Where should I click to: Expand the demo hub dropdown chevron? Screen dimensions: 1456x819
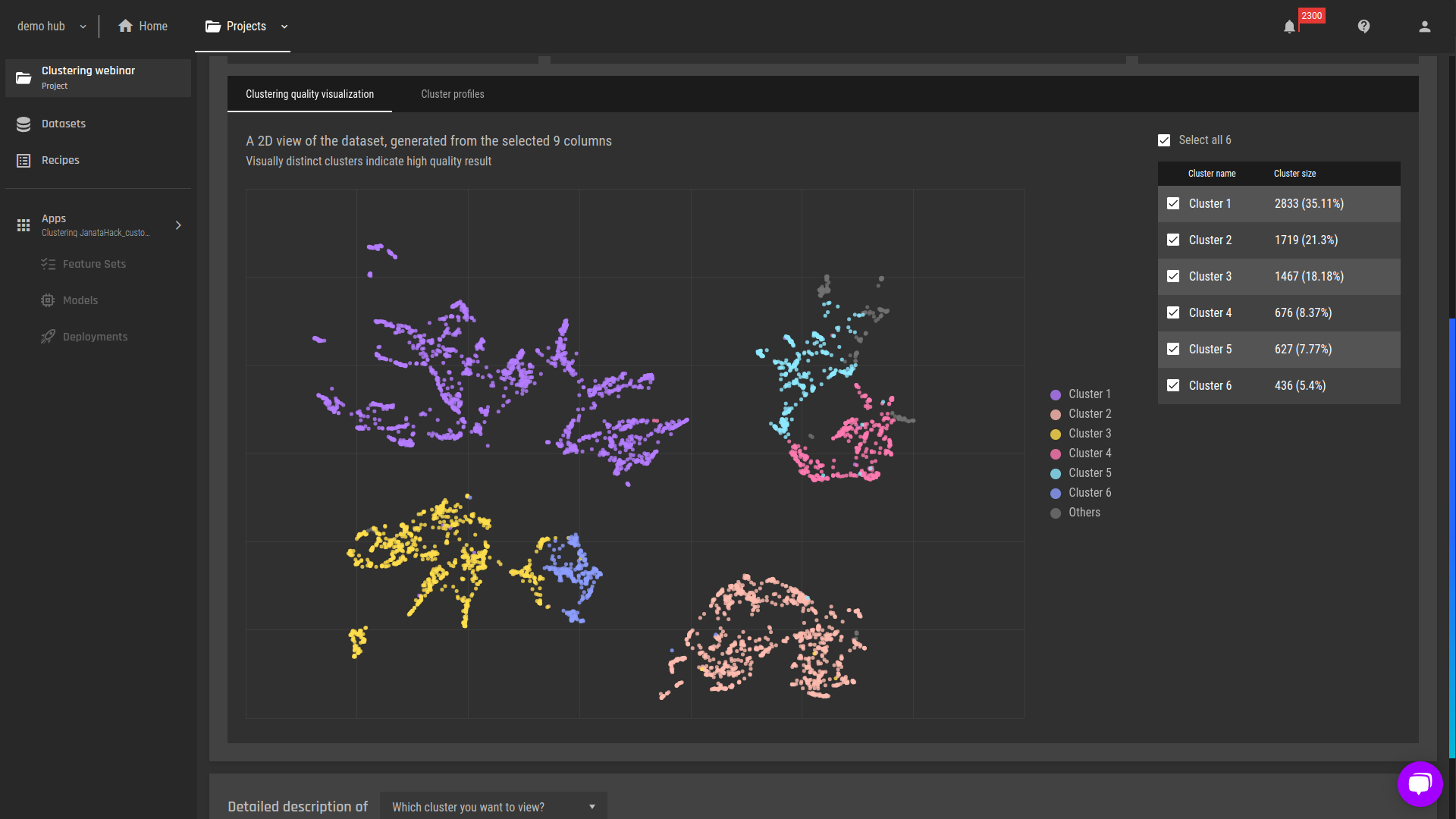point(83,27)
